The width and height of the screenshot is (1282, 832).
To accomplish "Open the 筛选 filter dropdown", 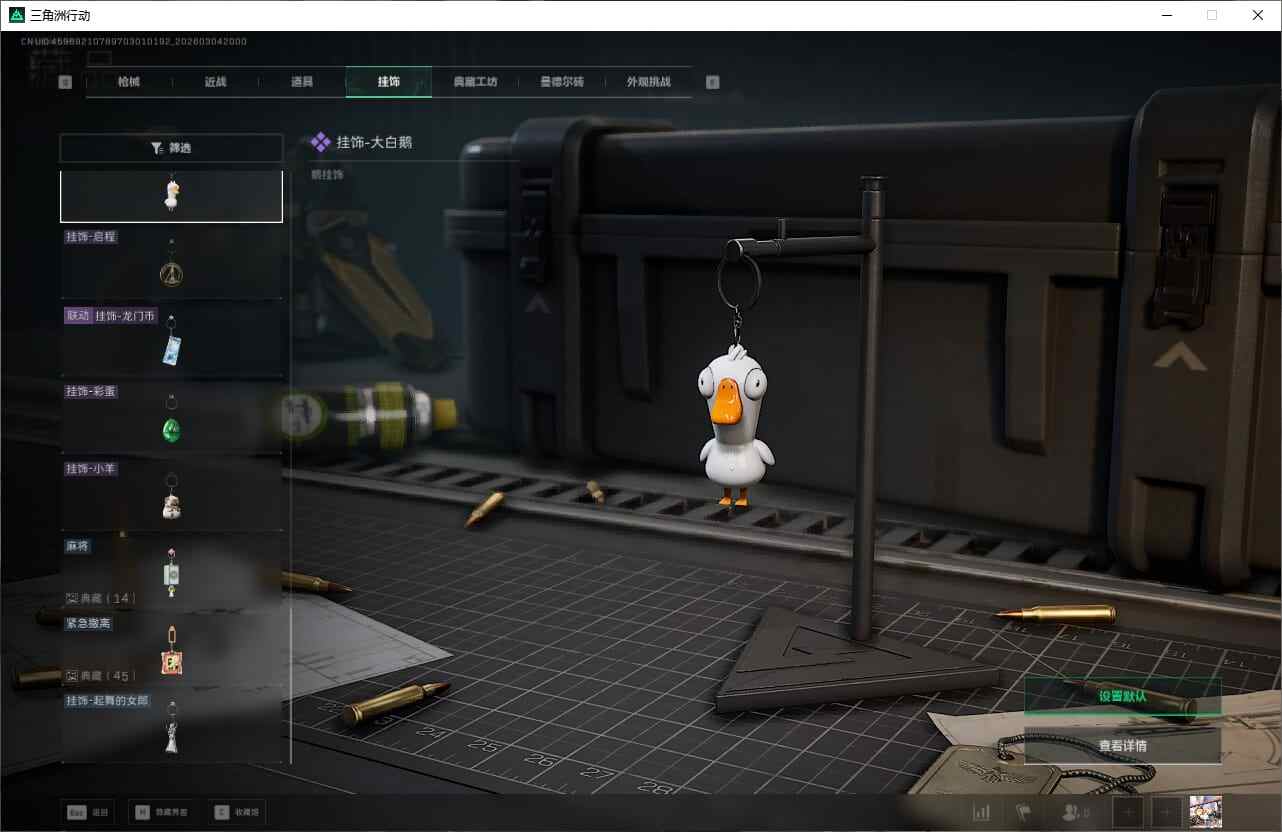I will coord(171,148).
